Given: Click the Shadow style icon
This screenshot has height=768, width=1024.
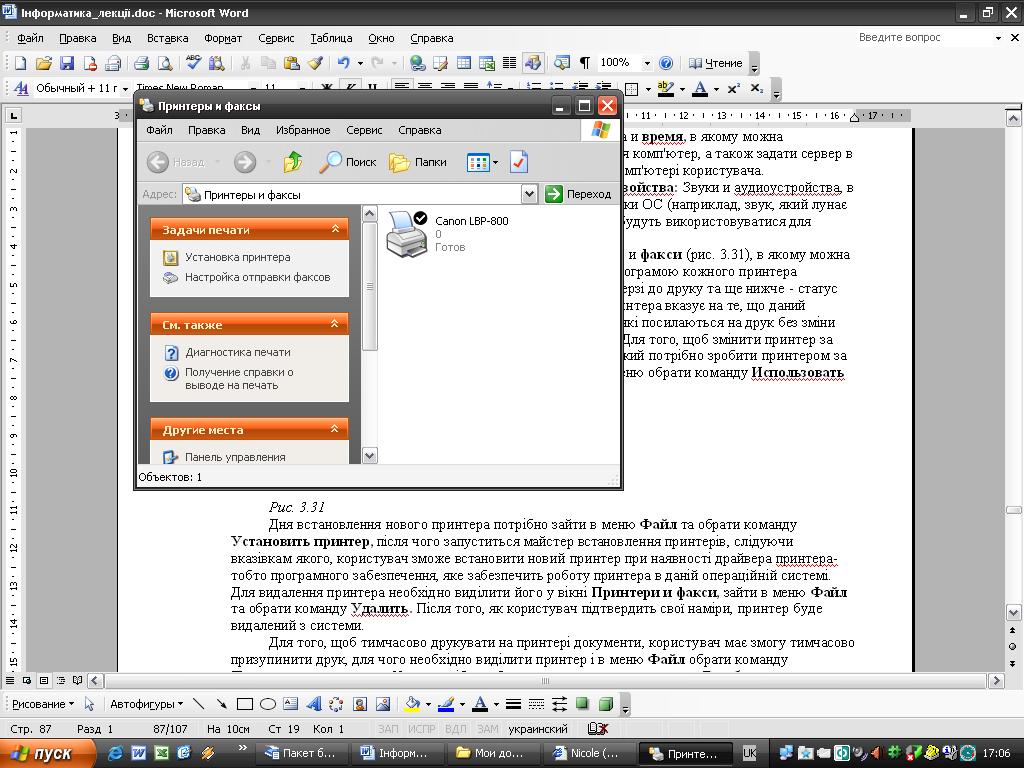Looking at the screenshot, I should pyautogui.click(x=582, y=704).
